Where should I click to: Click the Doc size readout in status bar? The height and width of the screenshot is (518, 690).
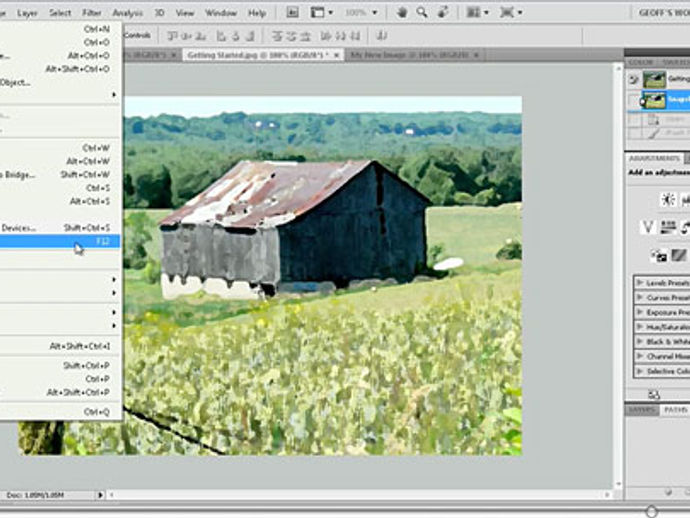pyautogui.click(x=35, y=495)
